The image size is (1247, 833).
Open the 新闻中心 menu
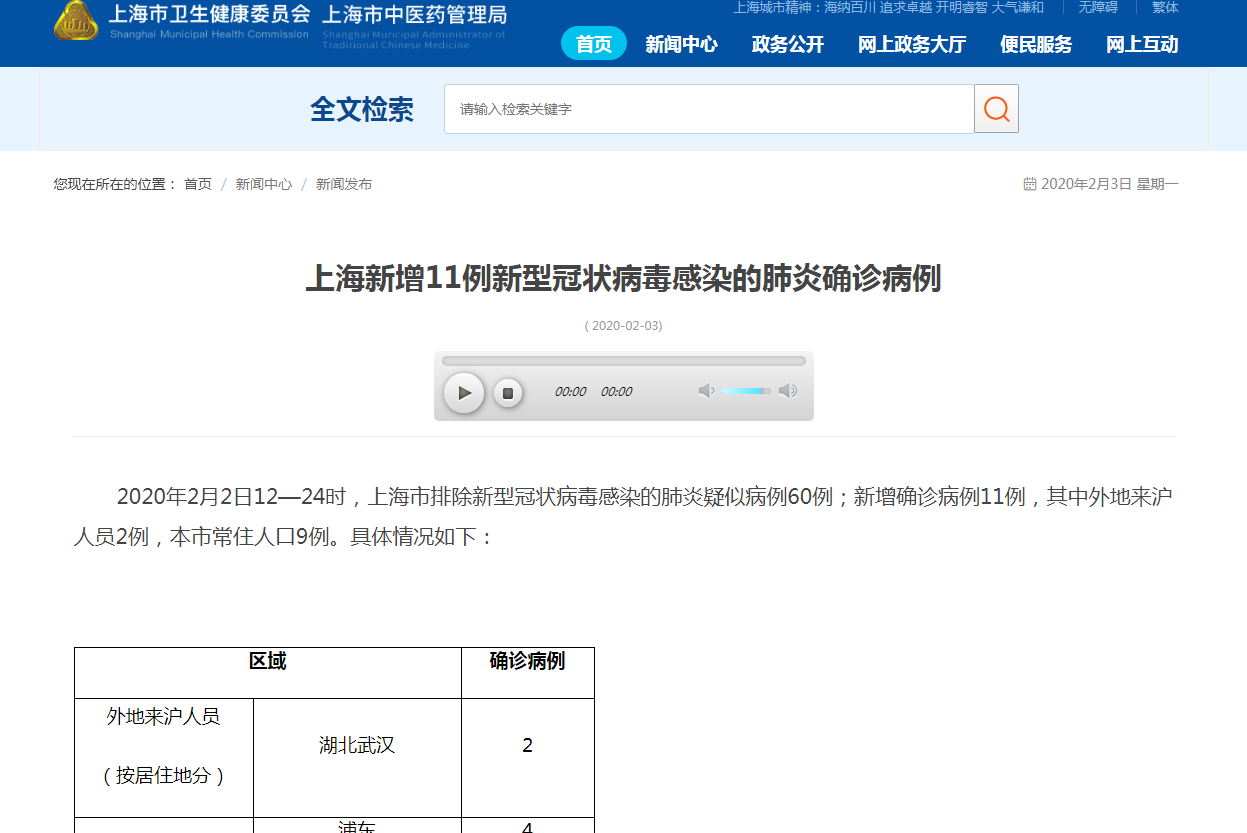(x=681, y=44)
